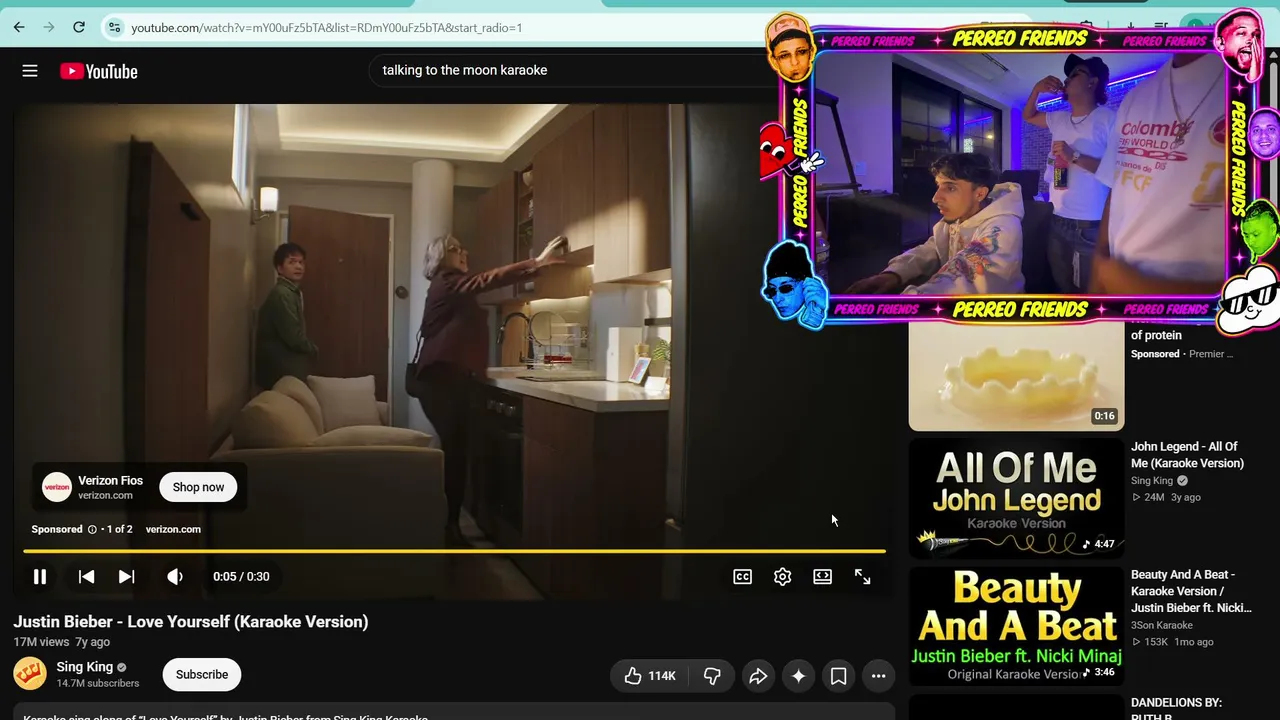The width and height of the screenshot is (1280, 720).
Task: Open the 3Son Karaoke channel name
Action: point(1162,625)
